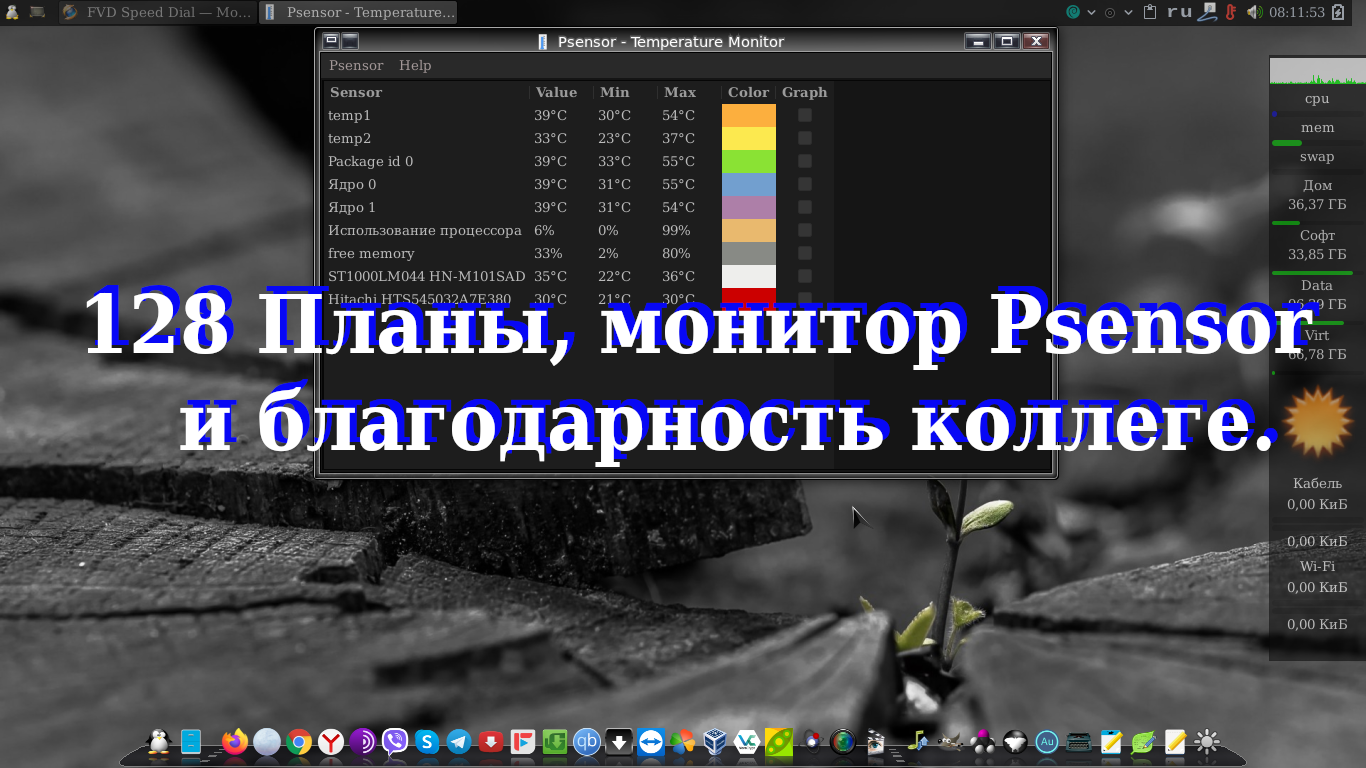Open the Help menu in Psensor
1366x768 pixels.
[415, 65]
